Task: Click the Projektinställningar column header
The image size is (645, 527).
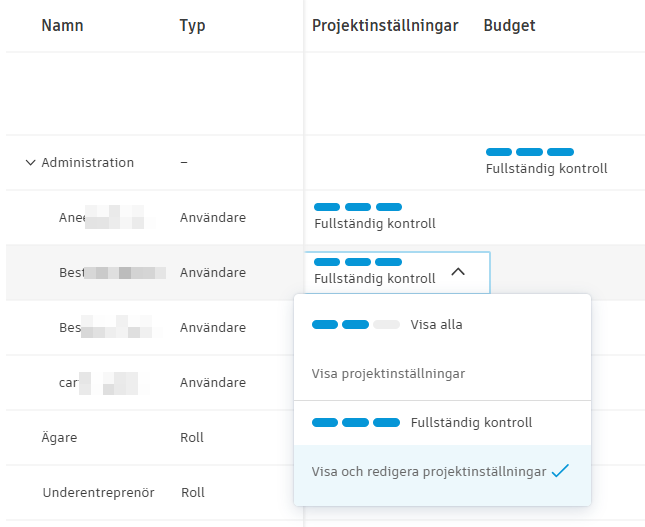Action: [x=385, y=26]
